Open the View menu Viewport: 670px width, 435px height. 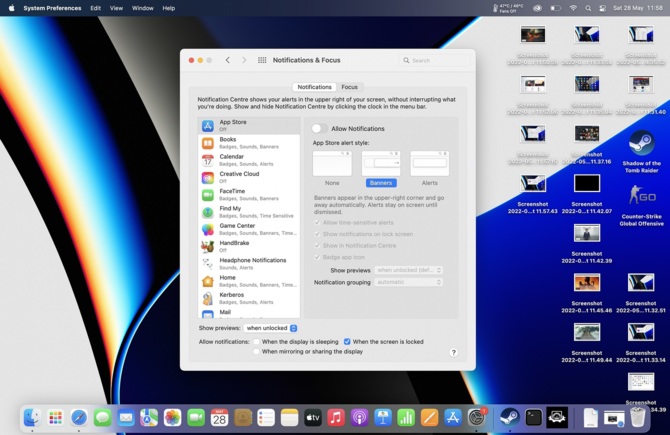[116, 8]
